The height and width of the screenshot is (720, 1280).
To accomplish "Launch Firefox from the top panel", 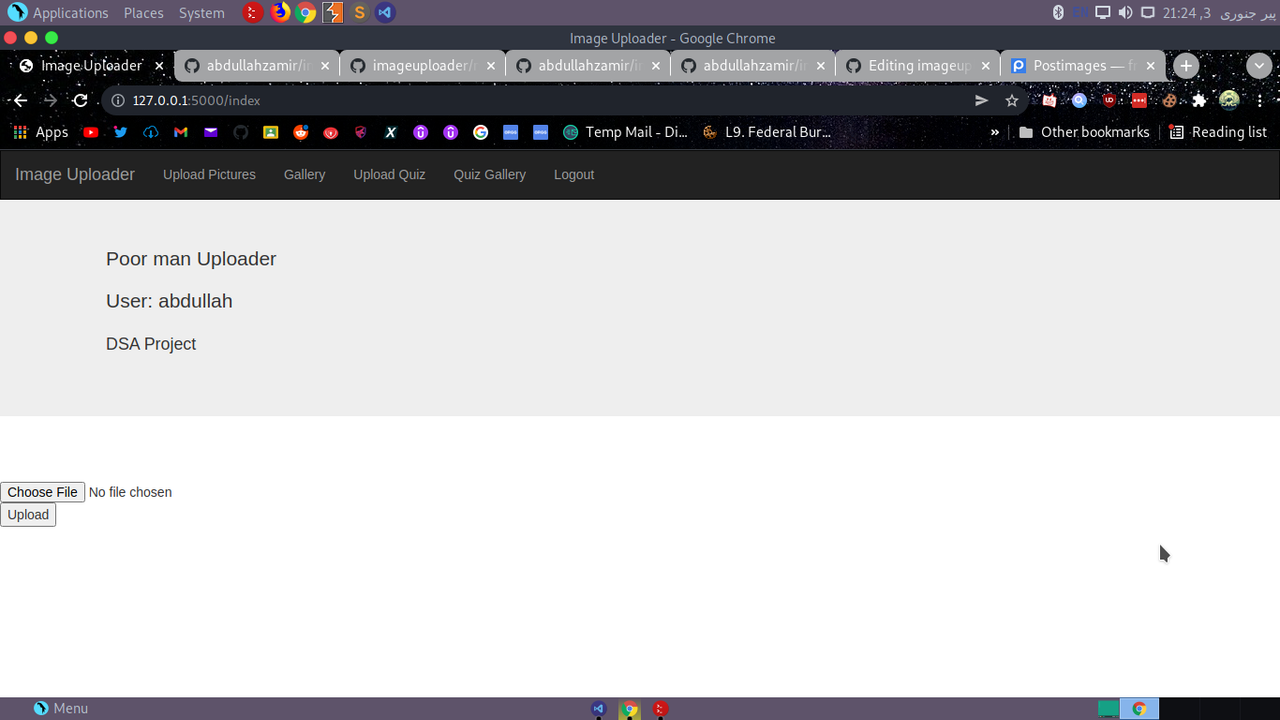I will 280,12.
